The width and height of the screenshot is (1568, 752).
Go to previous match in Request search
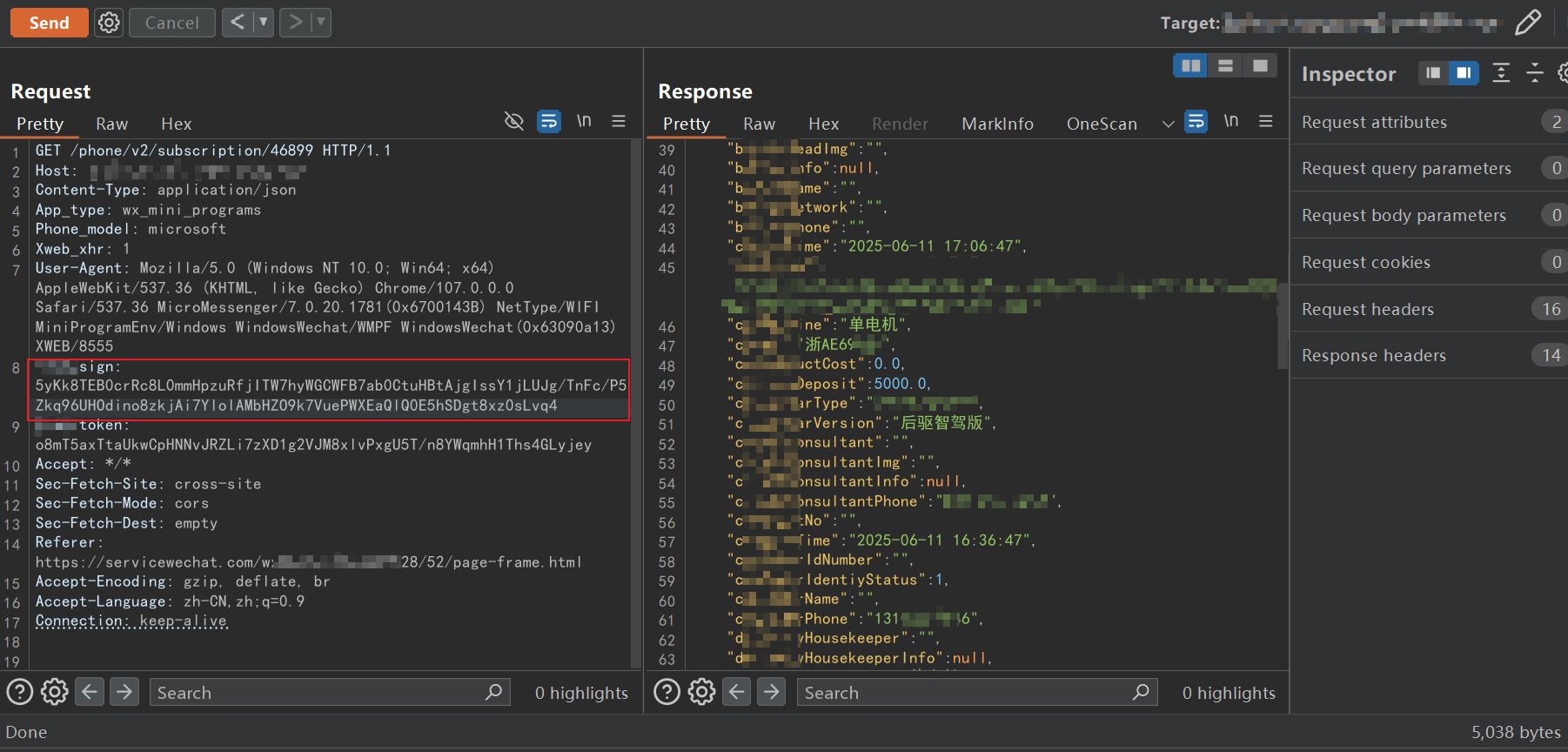90,692
